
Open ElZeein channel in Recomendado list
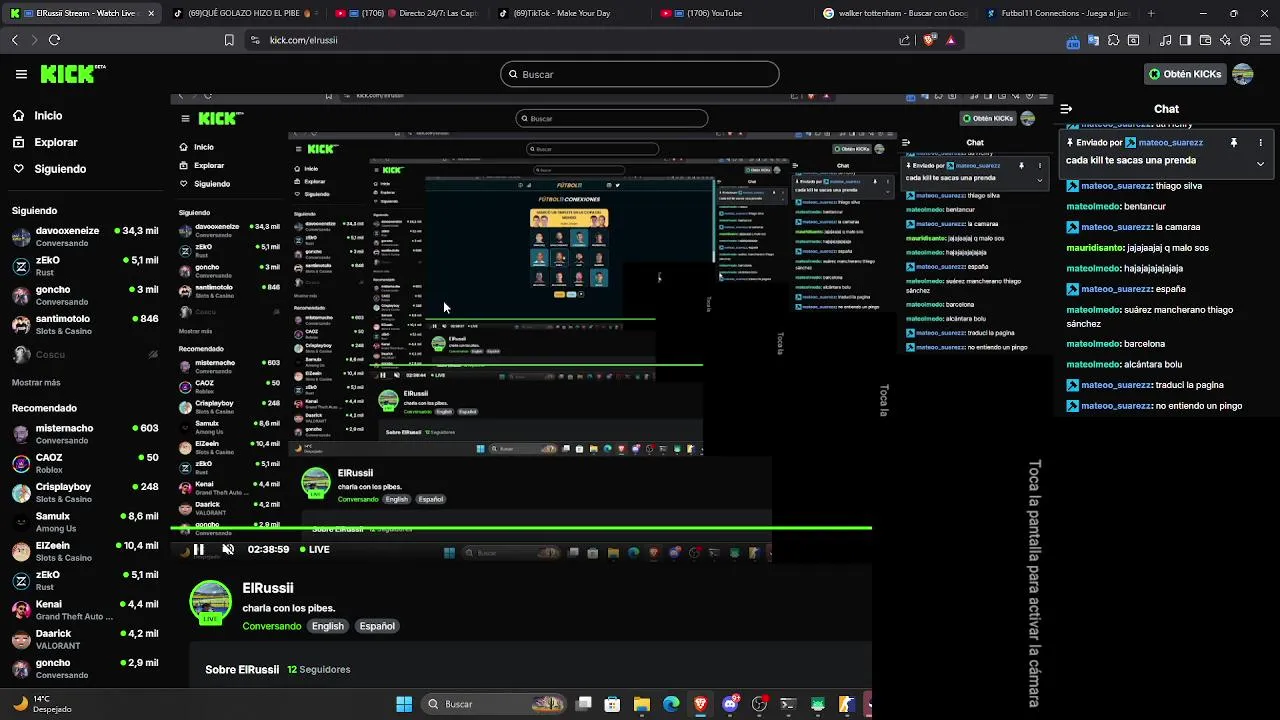tap(85, 551)
